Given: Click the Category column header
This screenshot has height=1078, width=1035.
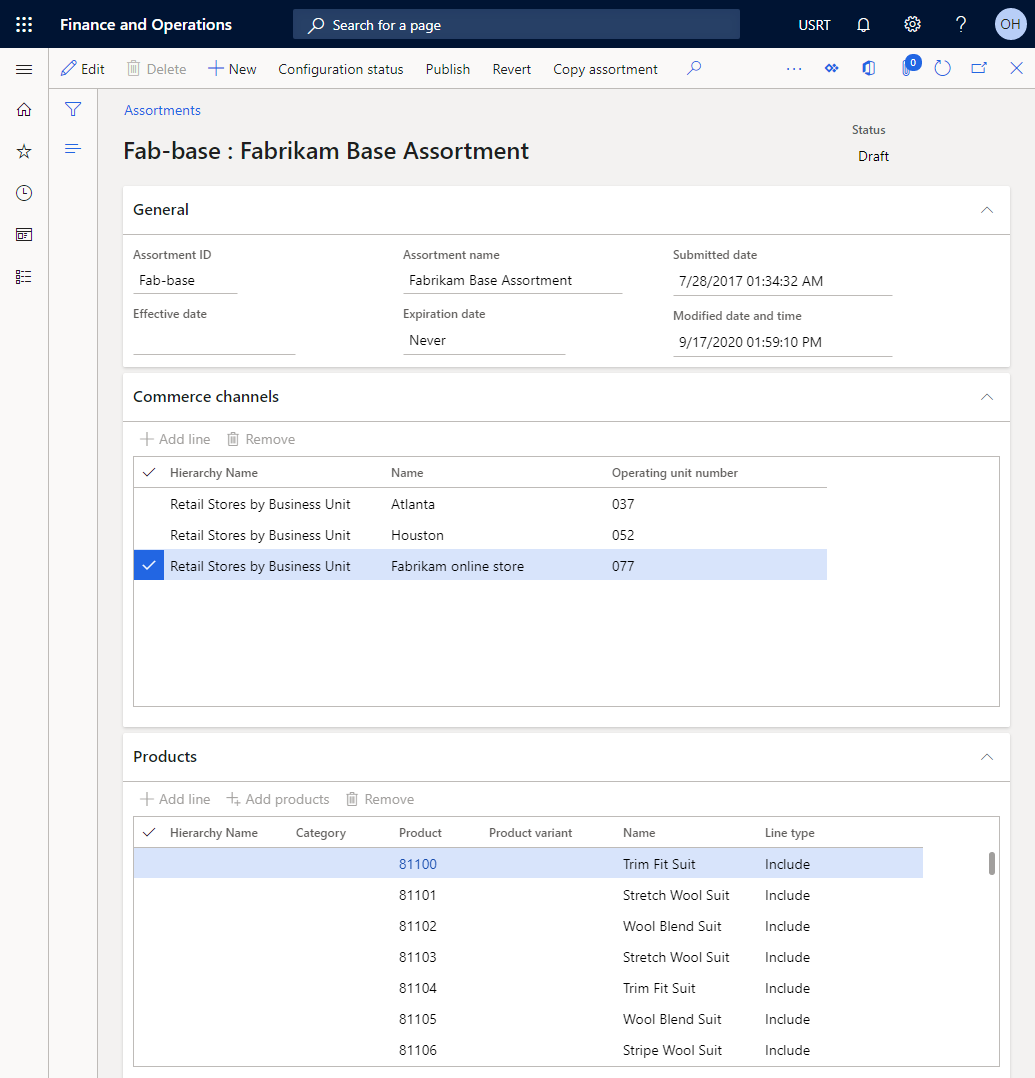Looking at the screenshot, I should [x=320, y=833].
